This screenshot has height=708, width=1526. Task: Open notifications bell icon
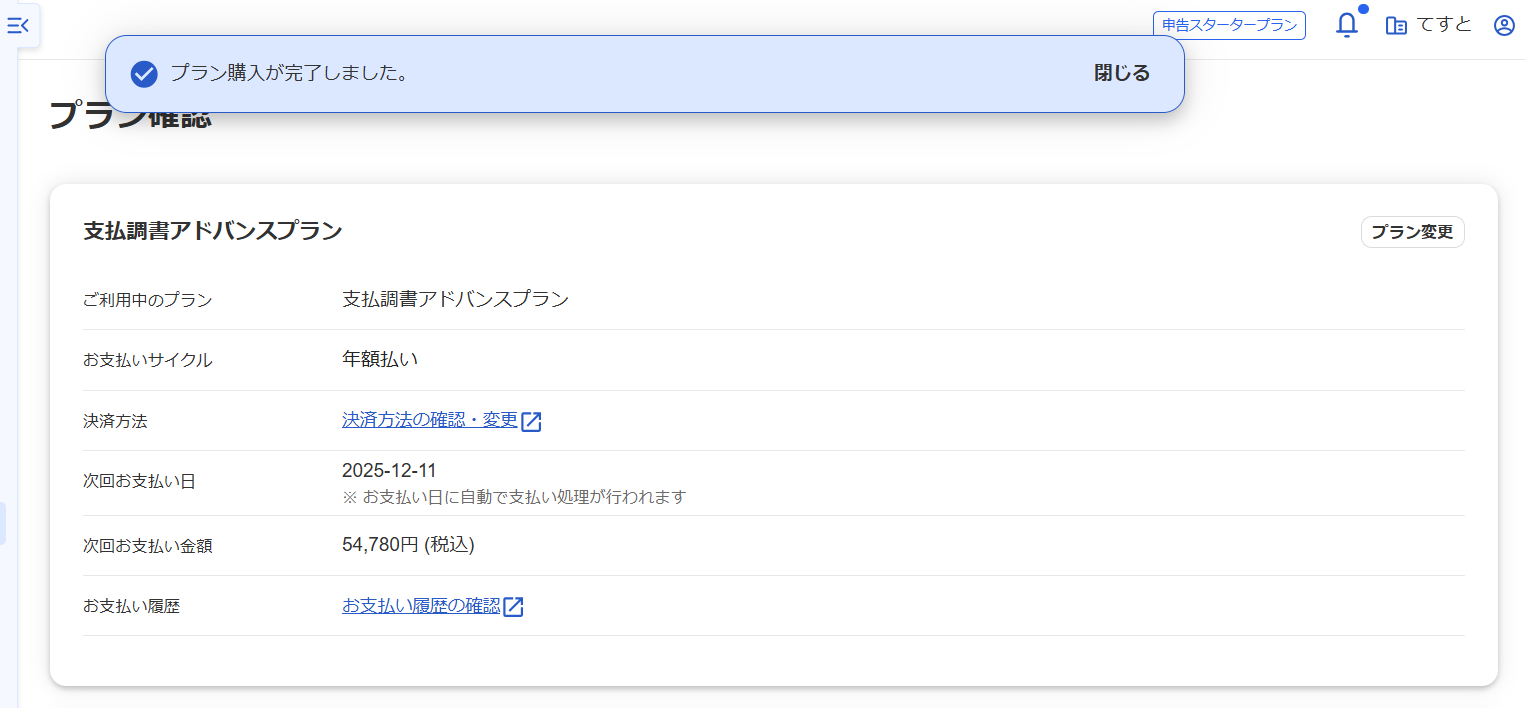tap(1347, 25)
